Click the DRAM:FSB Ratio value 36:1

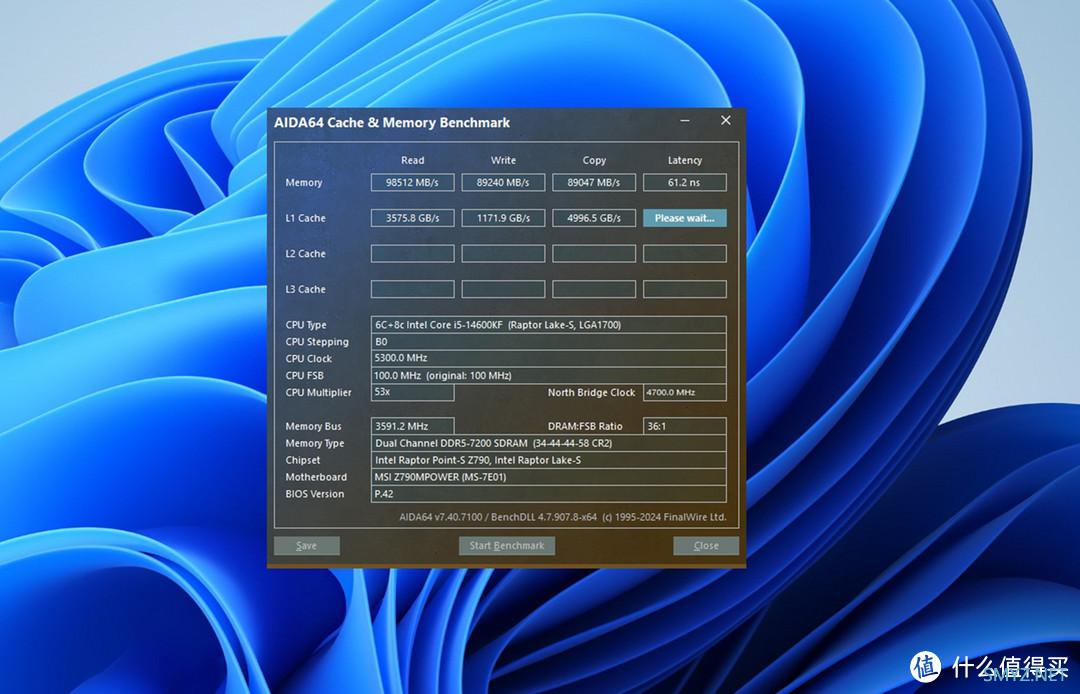(685, 426)
